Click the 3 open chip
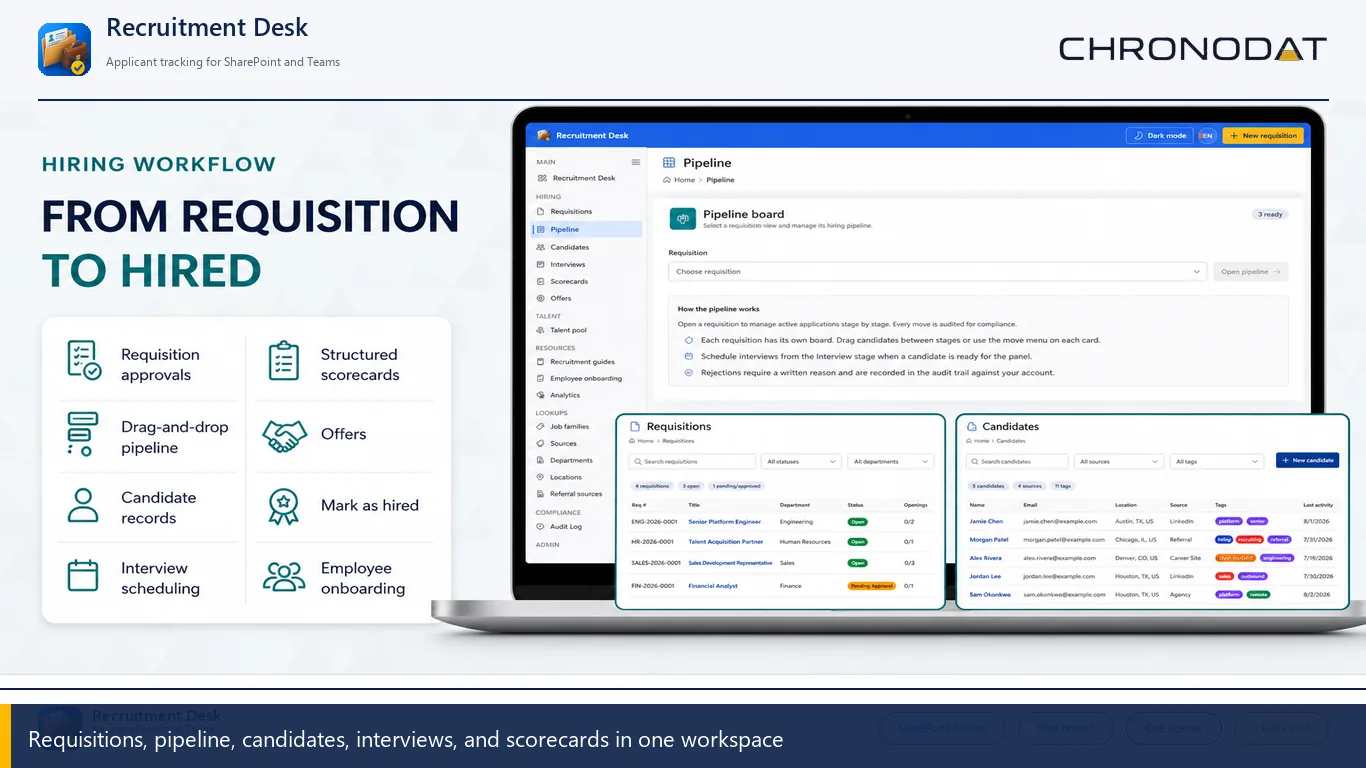The height and width of the screenshot is (768, 1366). click(x=692, y=486)
